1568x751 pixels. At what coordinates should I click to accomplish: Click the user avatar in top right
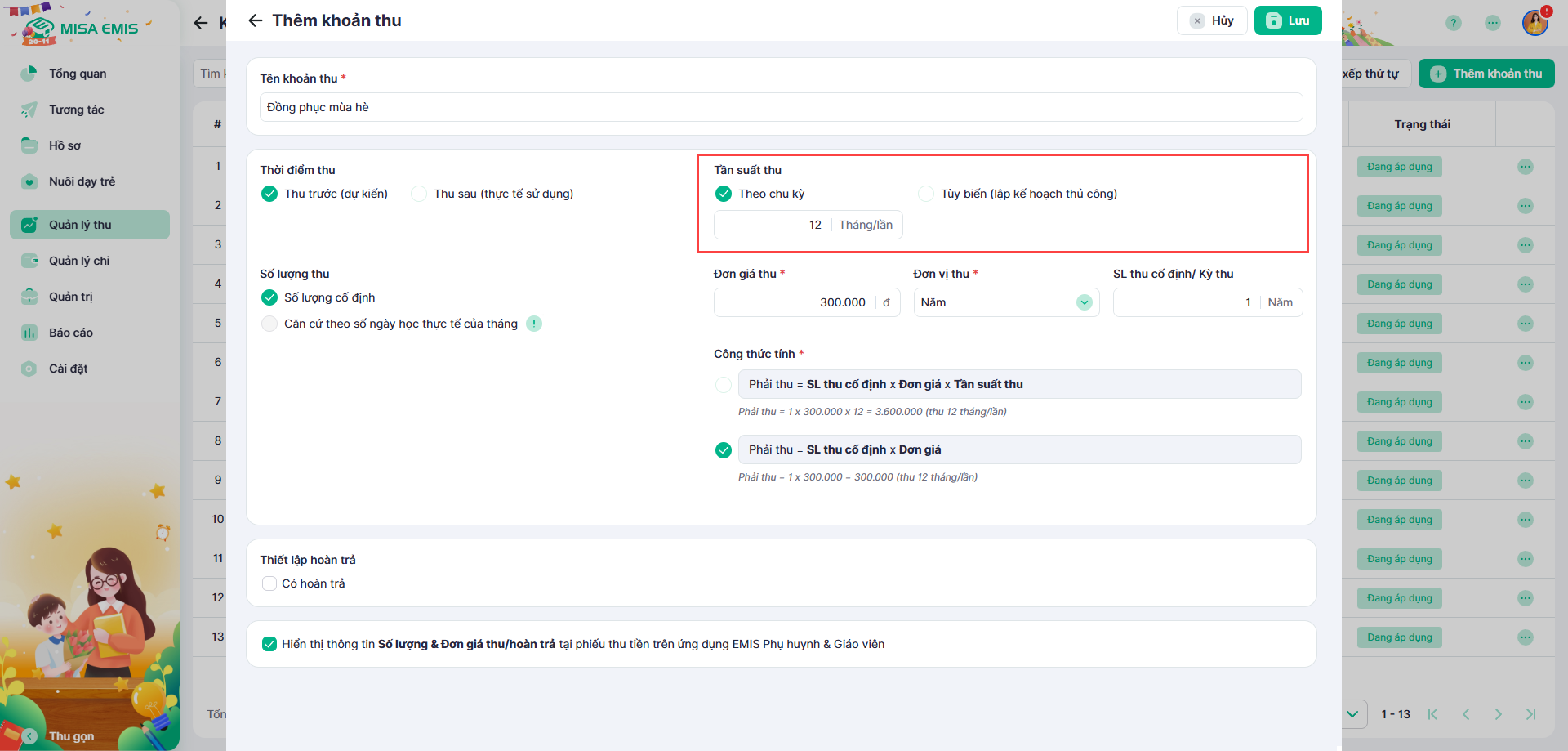[x=1535, y=23]
